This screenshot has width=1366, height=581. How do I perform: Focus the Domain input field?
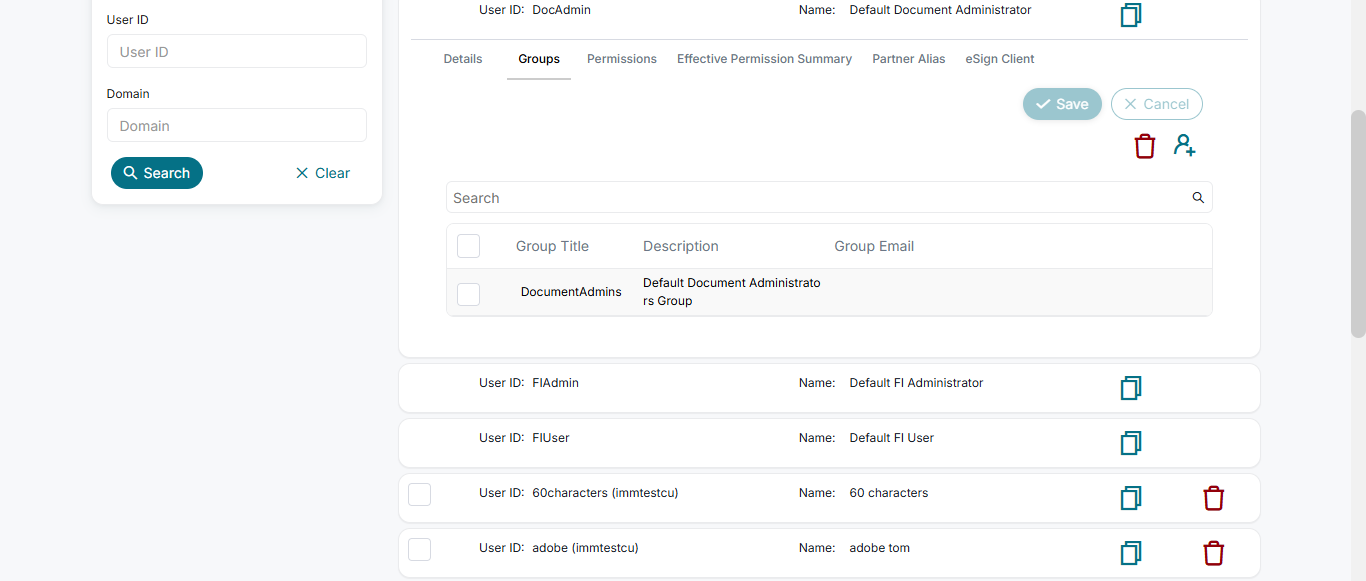[x=237, y=126]
